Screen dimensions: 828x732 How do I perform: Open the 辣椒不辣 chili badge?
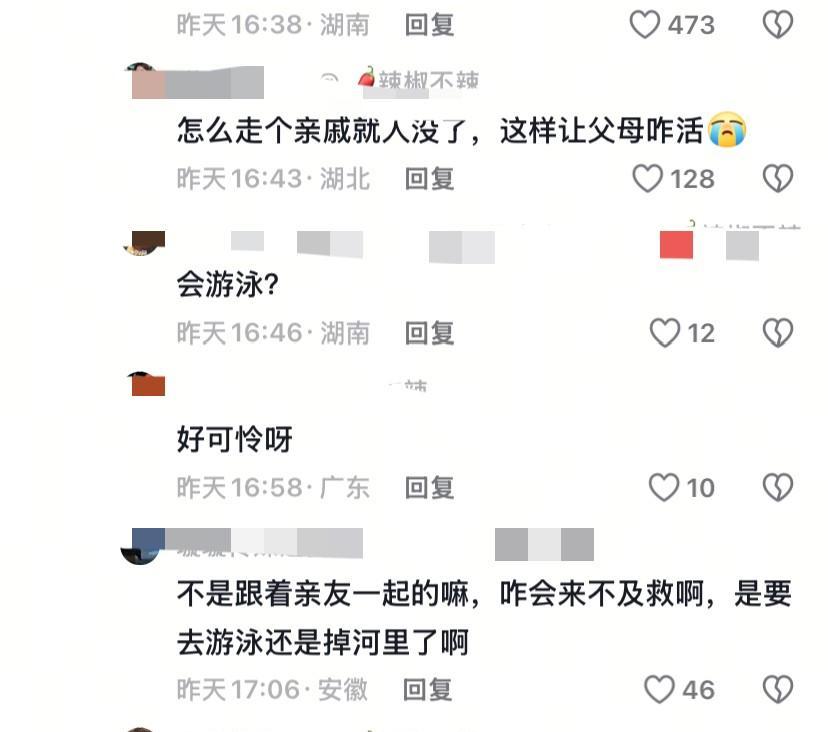pyautogui.click(x=418, y=80)
